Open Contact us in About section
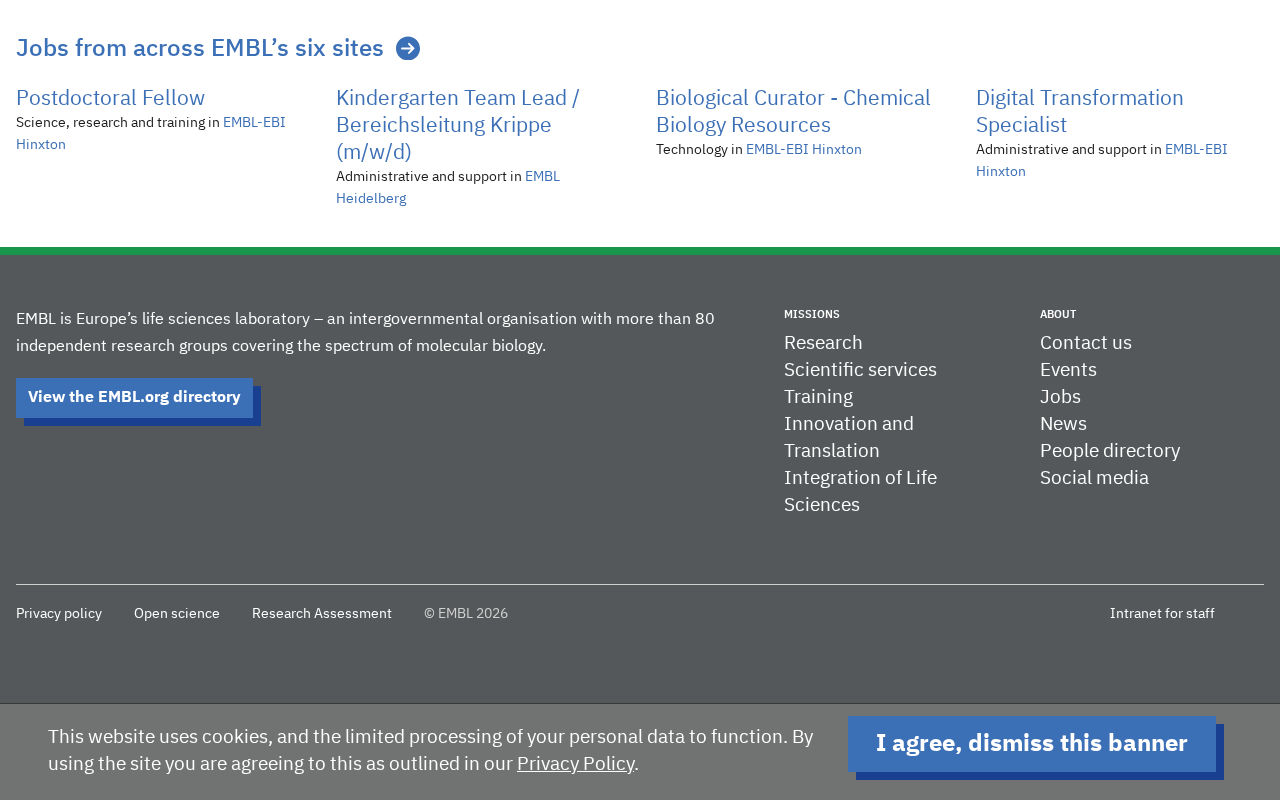Image resolution: width=1280 pixels, height=800 pixels. 1086,343
